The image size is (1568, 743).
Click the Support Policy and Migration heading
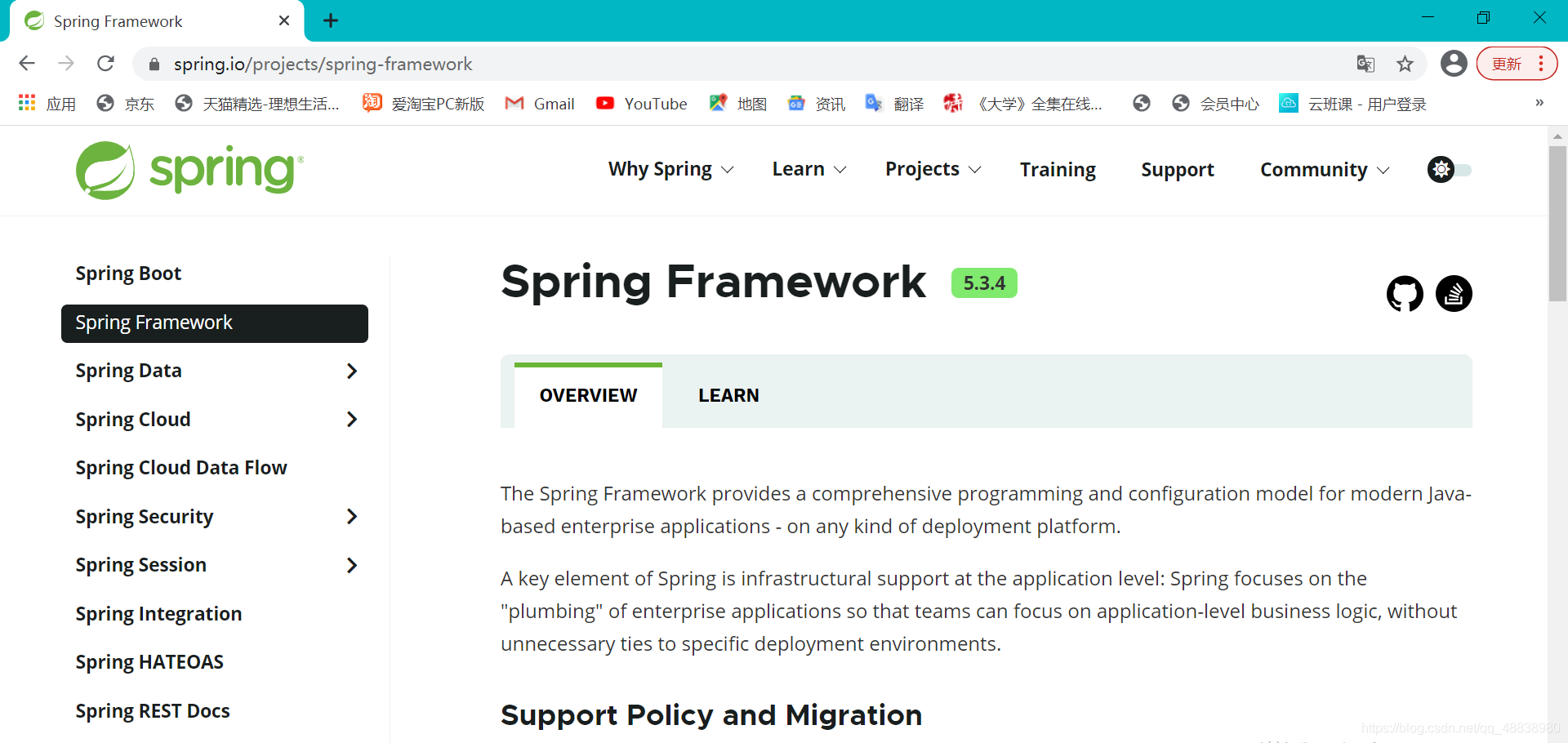[711, 715]
